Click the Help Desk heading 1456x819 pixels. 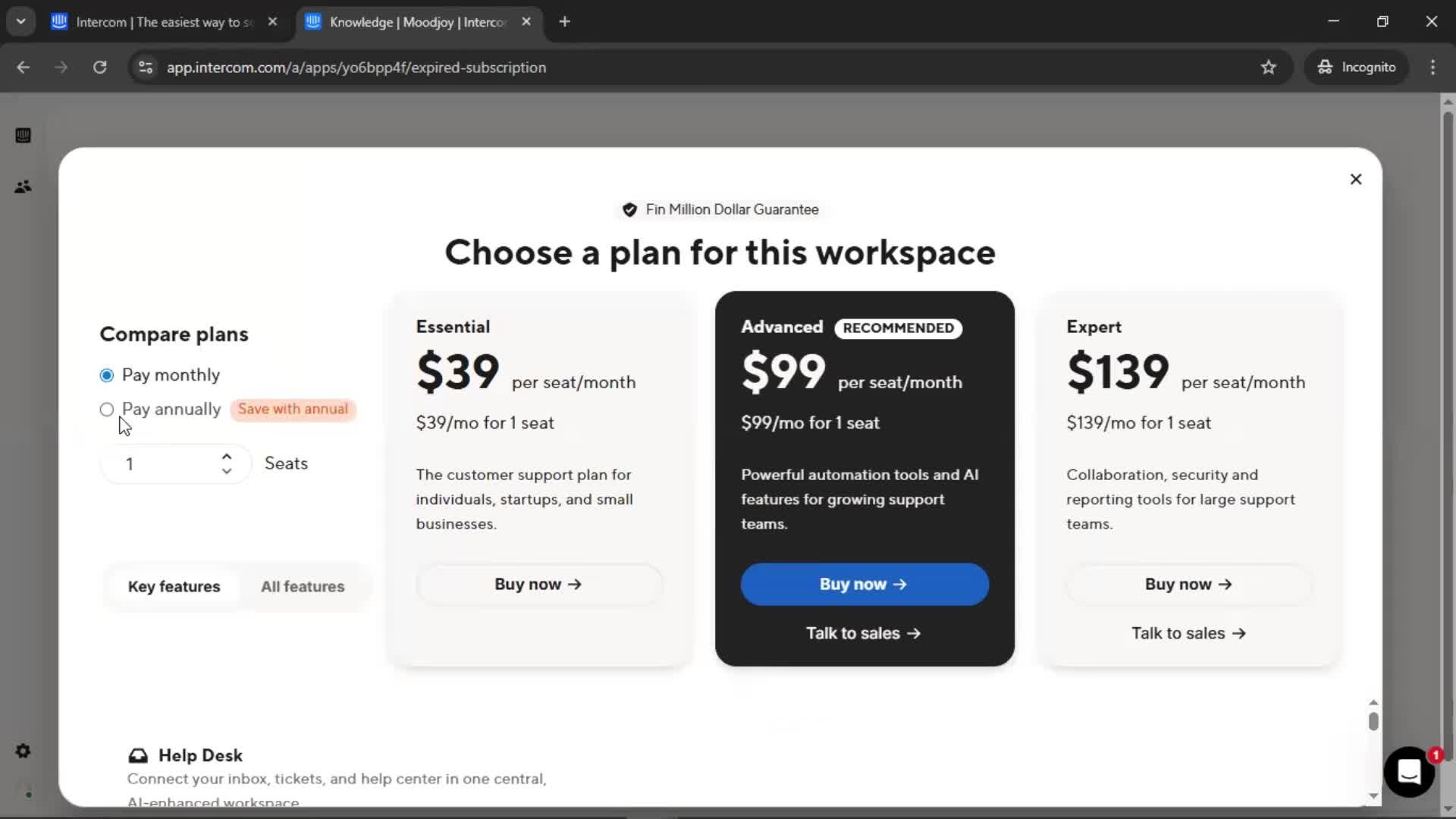point(200,755)
